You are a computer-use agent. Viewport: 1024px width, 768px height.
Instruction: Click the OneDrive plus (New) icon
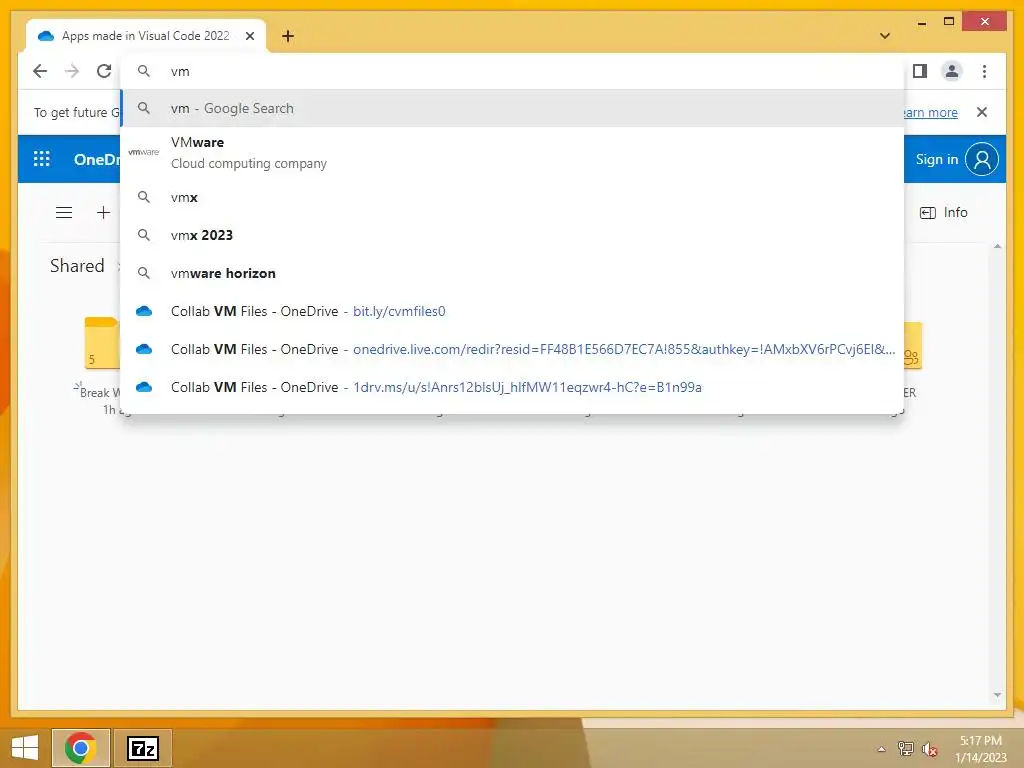(x=103, y=212)
